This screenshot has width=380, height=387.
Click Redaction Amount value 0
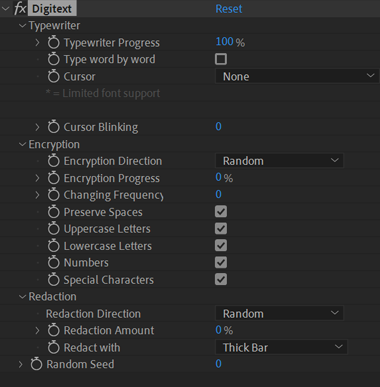[x=218, y=330]
